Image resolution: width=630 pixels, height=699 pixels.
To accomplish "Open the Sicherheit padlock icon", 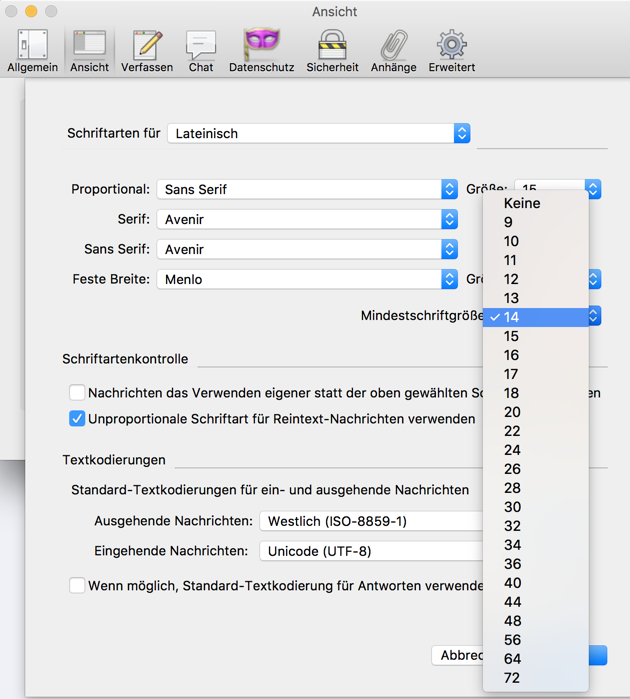I will 332,50.
